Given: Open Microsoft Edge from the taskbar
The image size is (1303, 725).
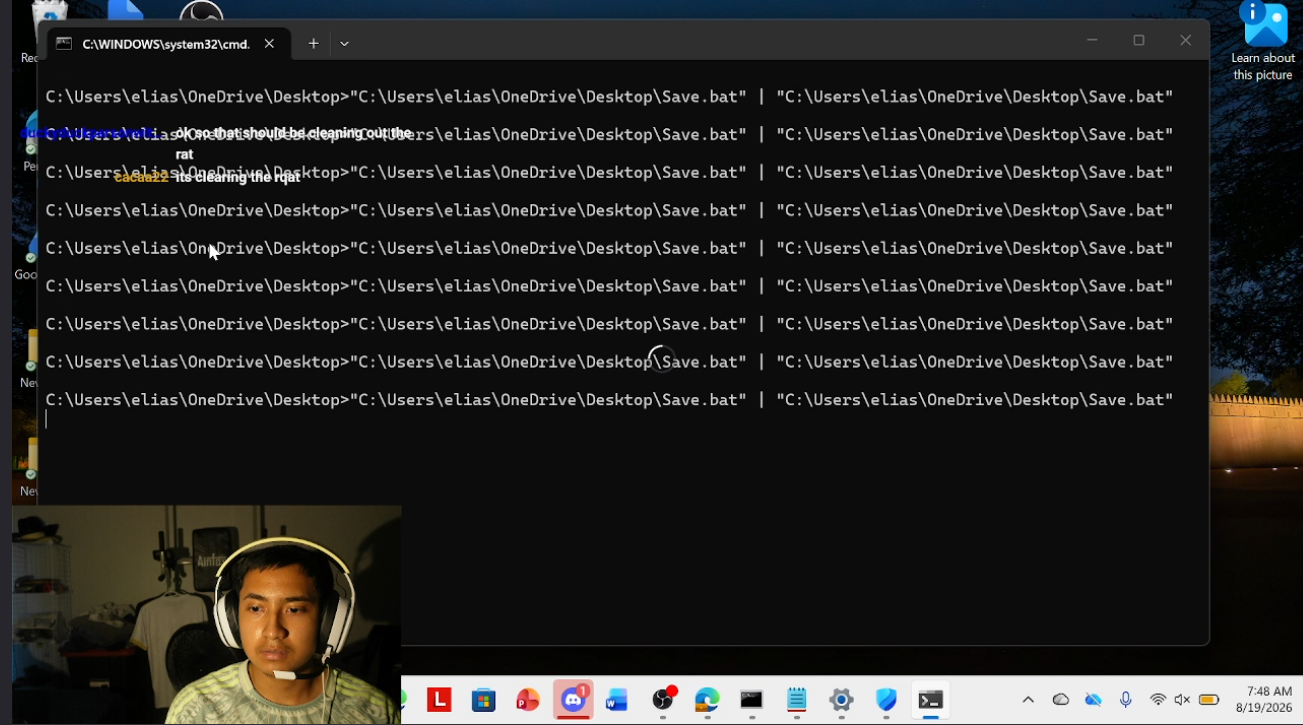Looking at the screenshot, I should [707, 700].
